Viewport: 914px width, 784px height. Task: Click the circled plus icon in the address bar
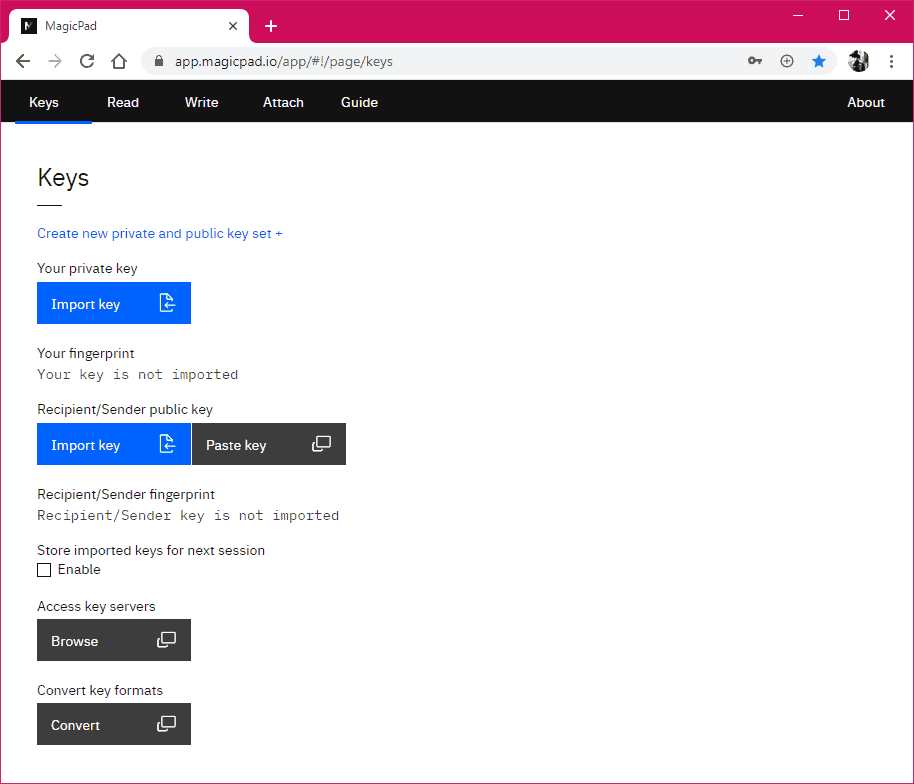[x=787, y=61]
